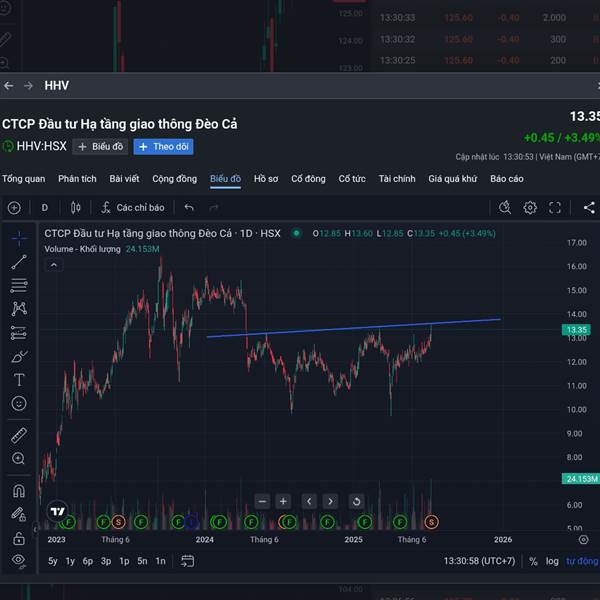The image size is (600, 600).
Task: Open the TradingView logo on chart
Action: pyautogui.click(x=58, y=511)
